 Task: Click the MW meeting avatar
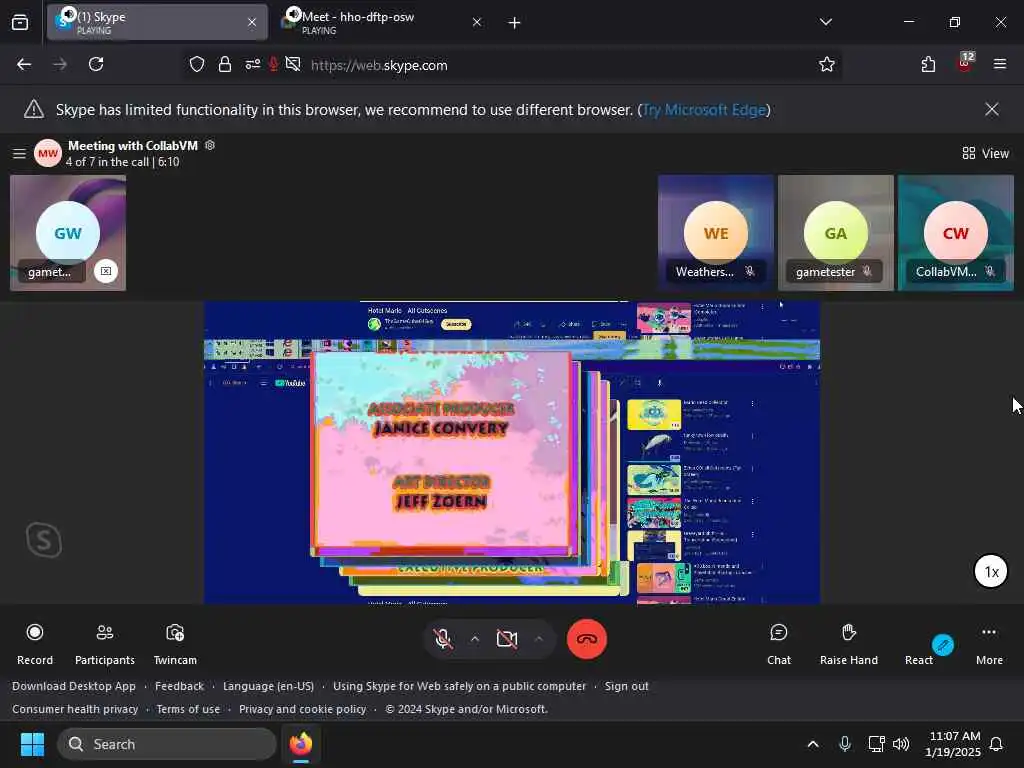point(48,153)
